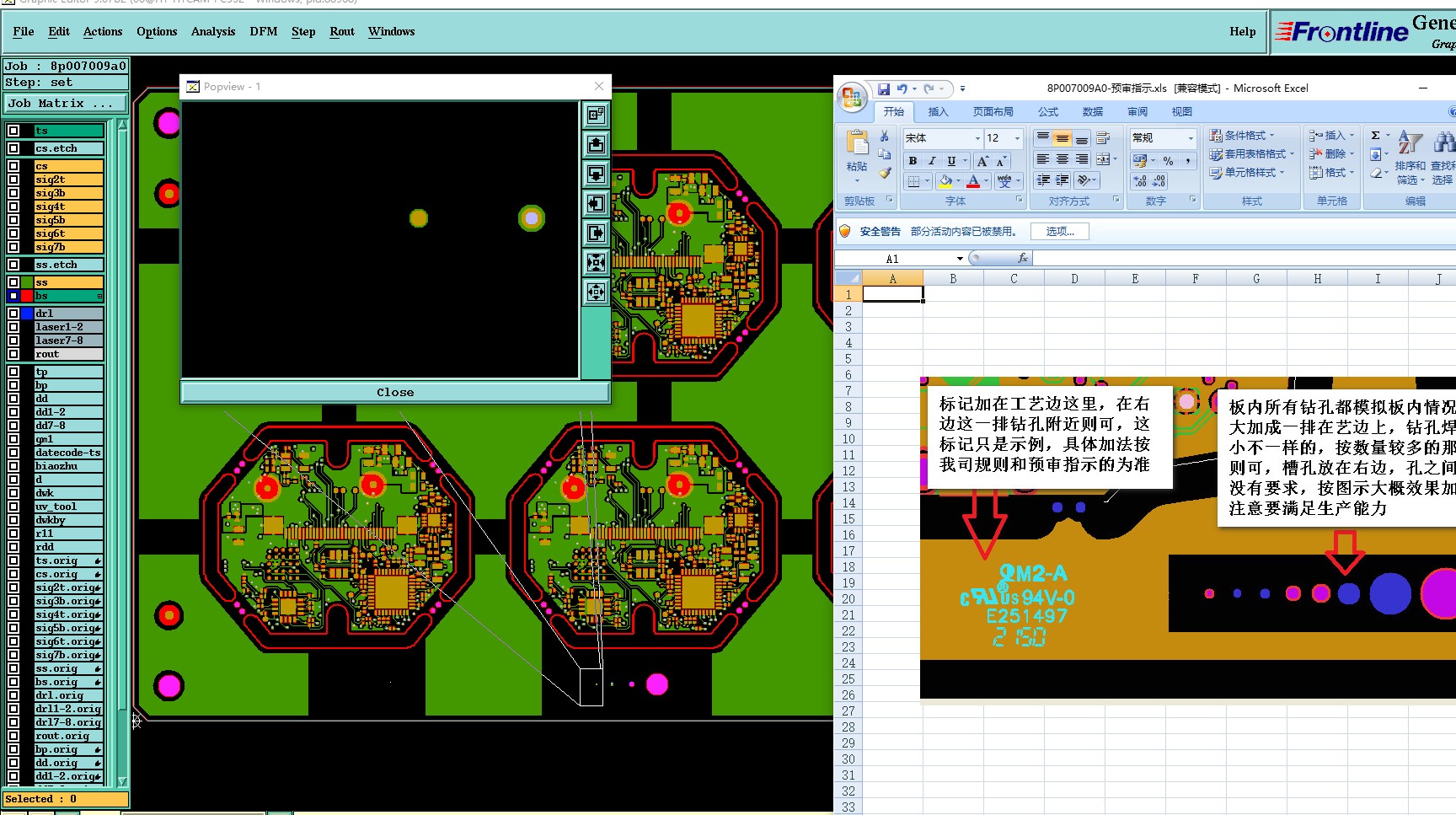This screenshot has height=815, width=1456.
Task: Click the Wrap Text icon in Excel
Action: (x=1103, y=138)
